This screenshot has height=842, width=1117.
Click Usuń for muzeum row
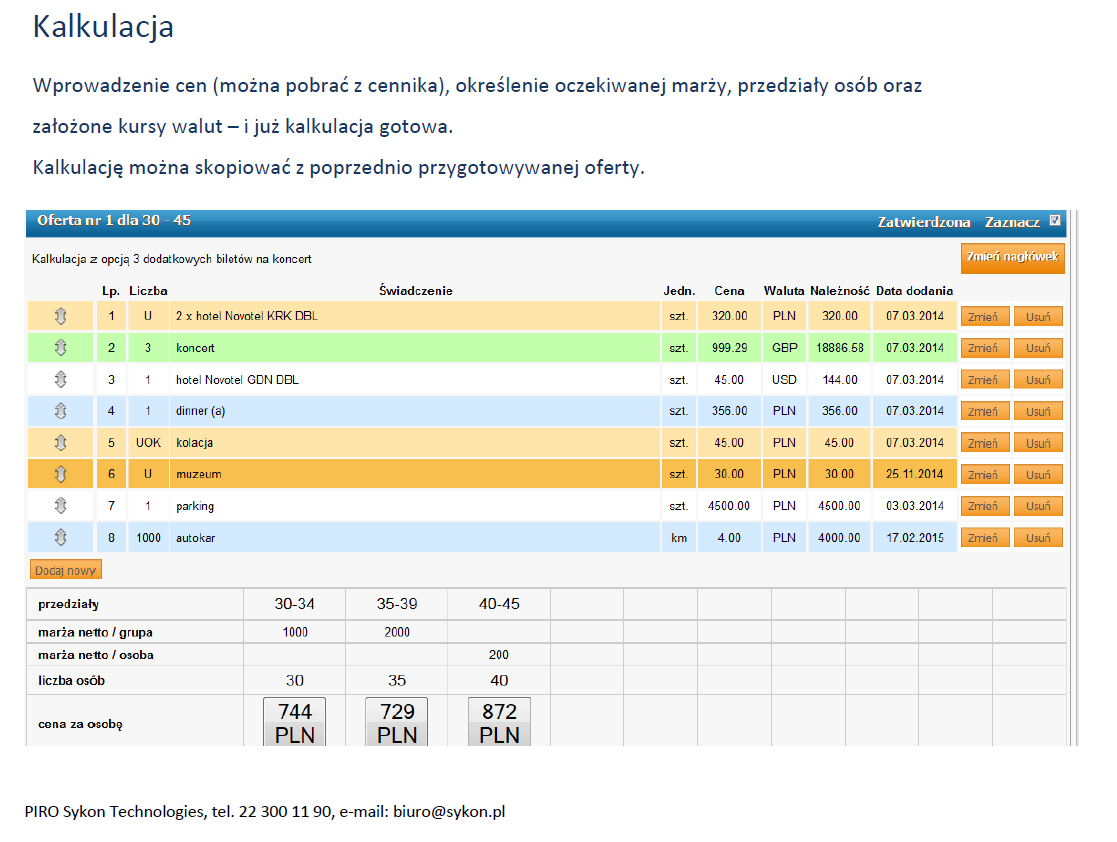tap(1038, 474)
